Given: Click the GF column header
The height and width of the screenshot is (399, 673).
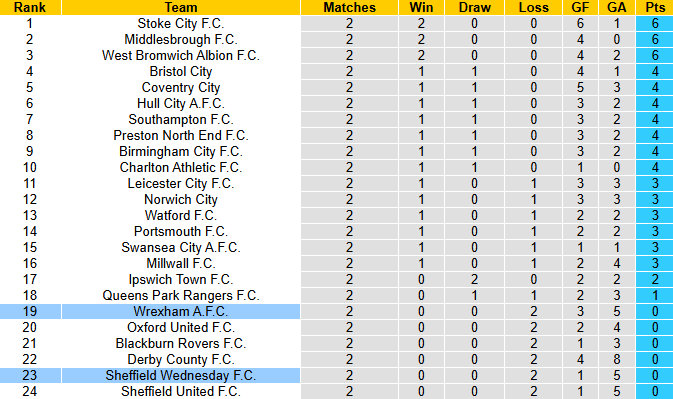Looking at the screenshot, I should tap(580, 7).
